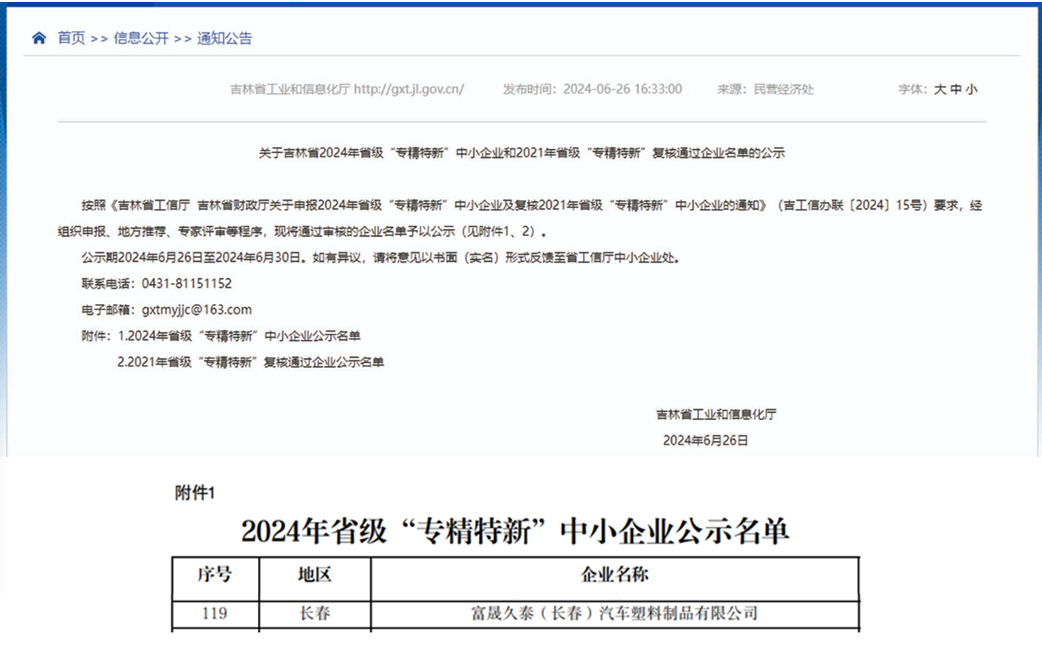The image size is (1042, 647).
Task: Click the 序号 column header
Action: [214, 575]
